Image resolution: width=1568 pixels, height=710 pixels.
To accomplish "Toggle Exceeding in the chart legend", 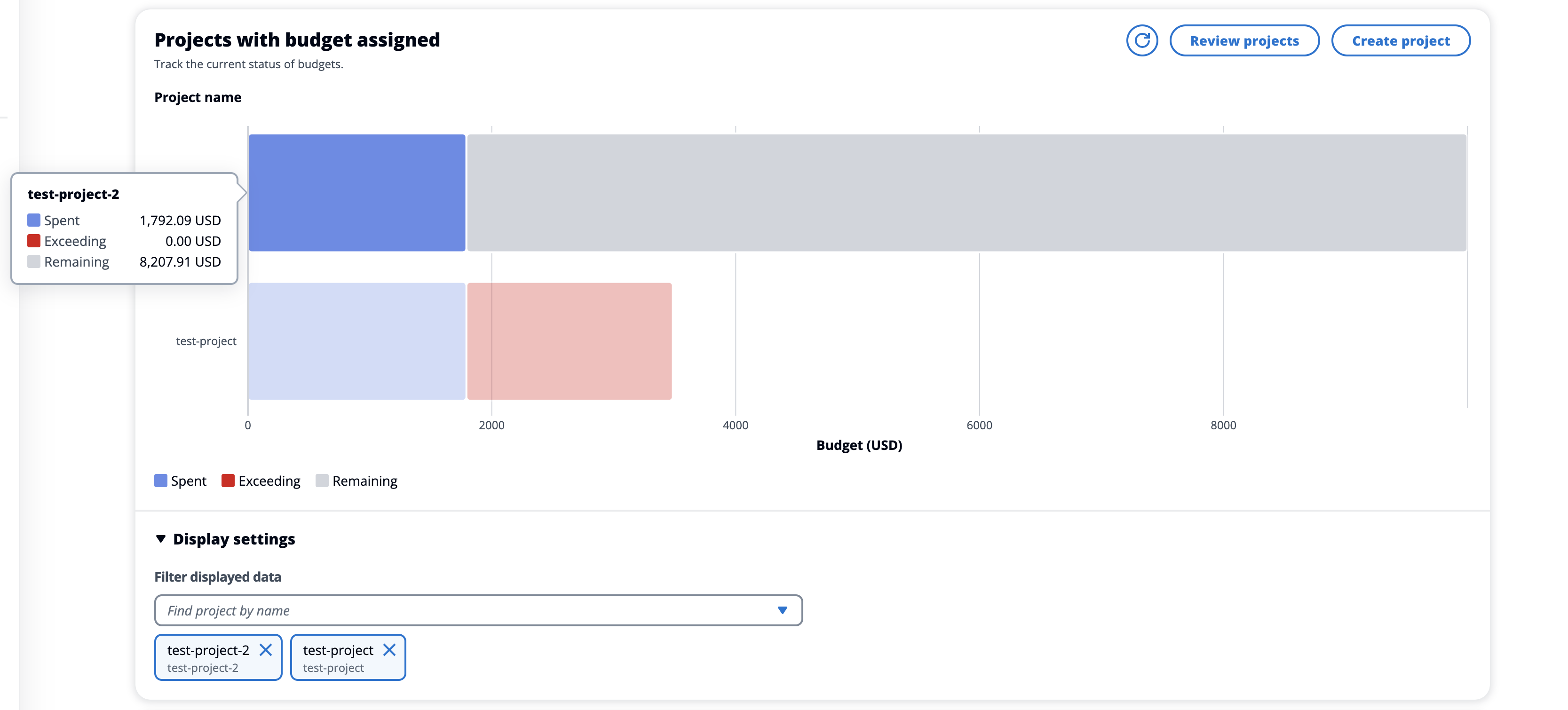I will pos(269,481).
